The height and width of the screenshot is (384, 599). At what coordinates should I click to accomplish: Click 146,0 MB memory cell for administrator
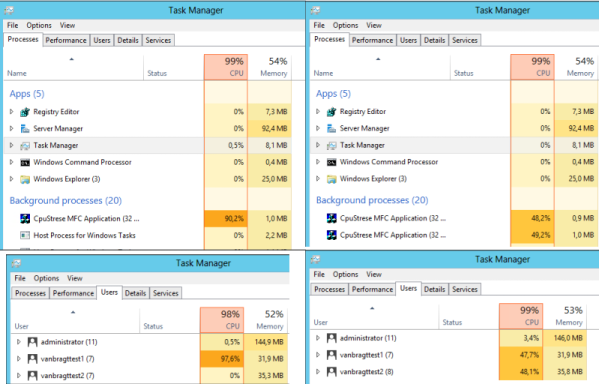click(x=564, y=338)
